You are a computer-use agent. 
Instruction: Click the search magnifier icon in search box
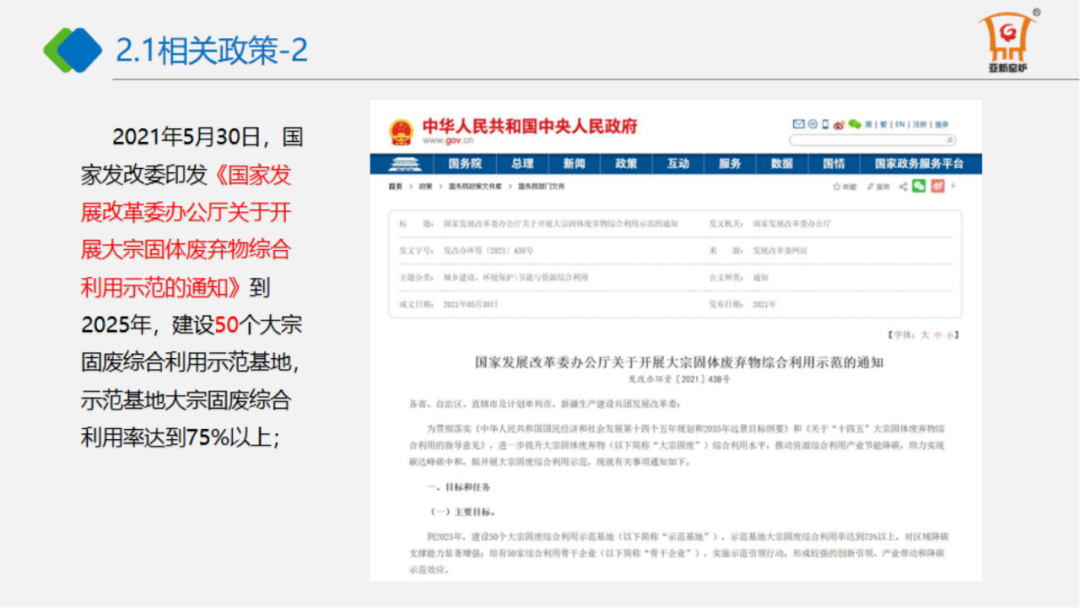pyautogui.click(x=949, y=140)
